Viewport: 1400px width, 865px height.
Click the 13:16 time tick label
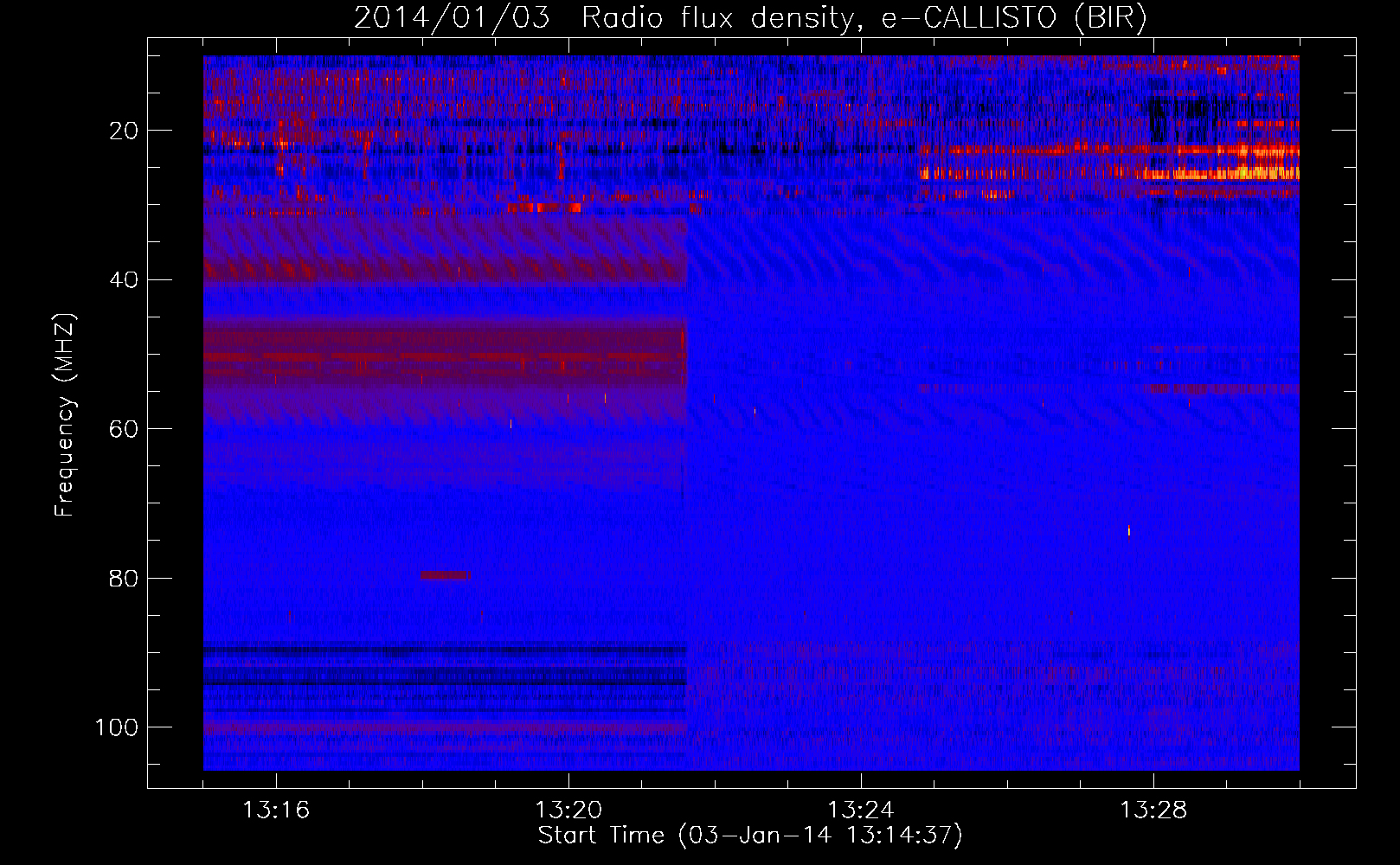pos(276,811)
